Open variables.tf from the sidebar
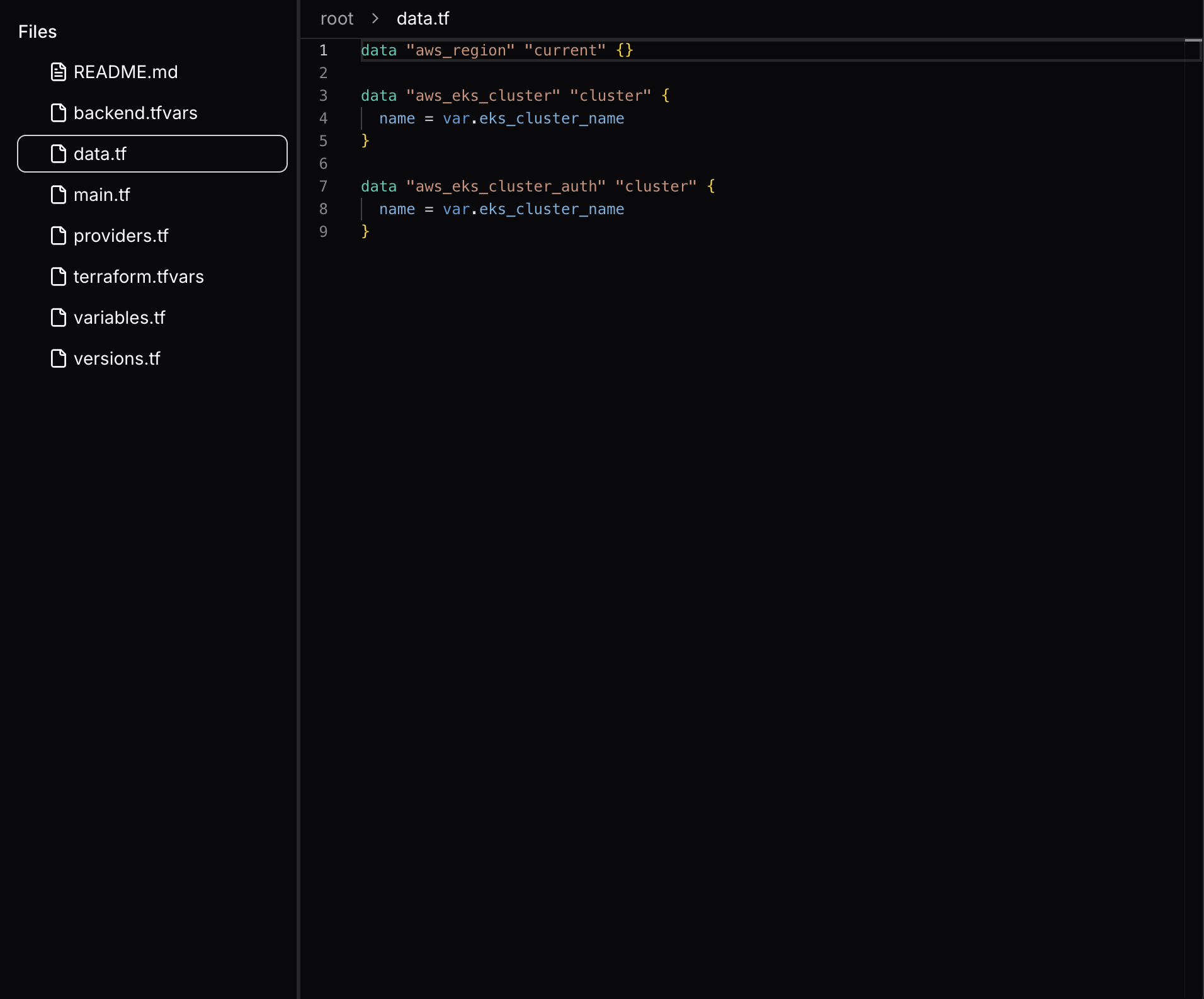1204x999 pixels. pyautogui.click(x=152, y=317)
